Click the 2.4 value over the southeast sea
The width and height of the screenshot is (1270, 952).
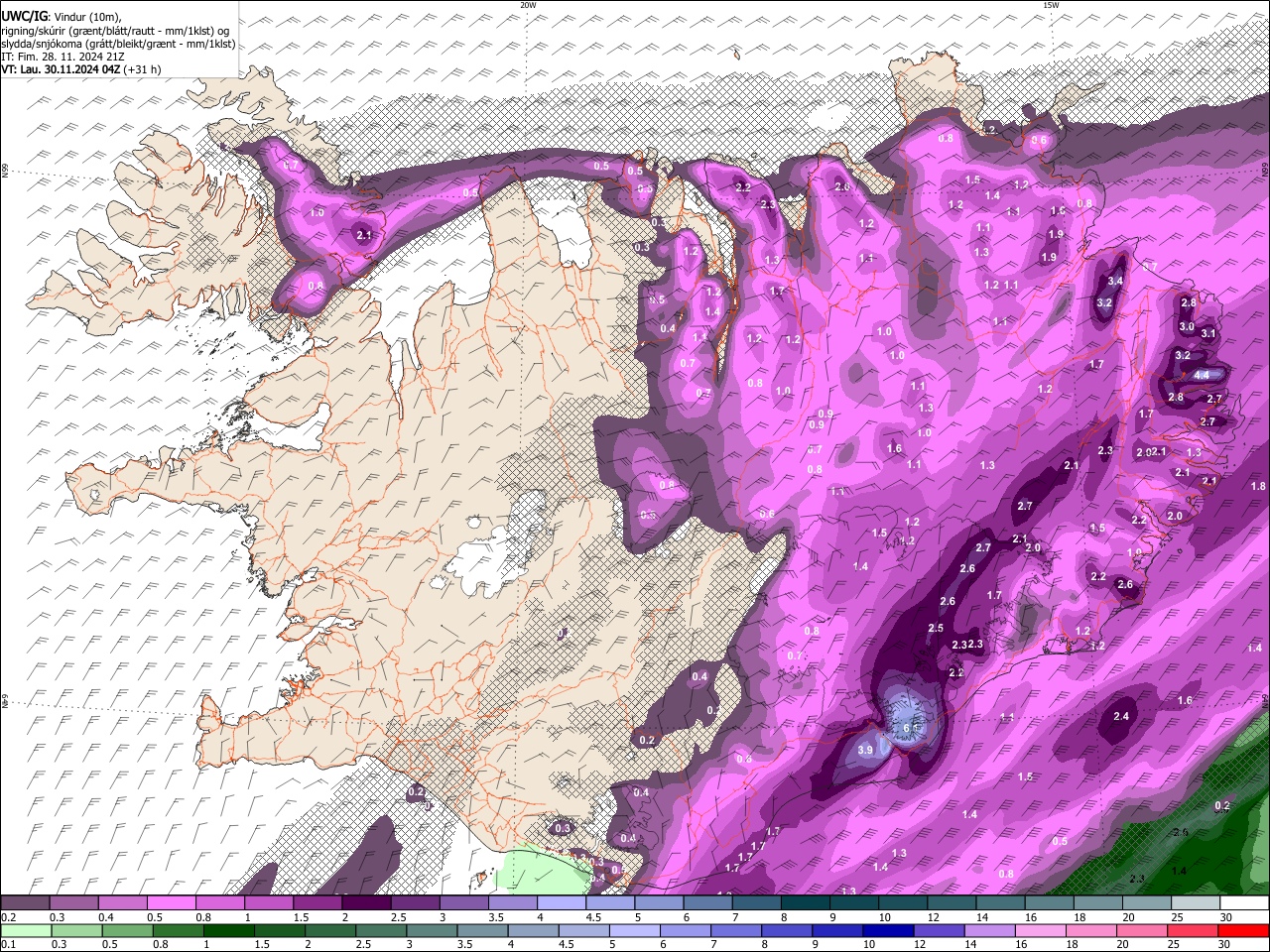(x=1122, y=717)
